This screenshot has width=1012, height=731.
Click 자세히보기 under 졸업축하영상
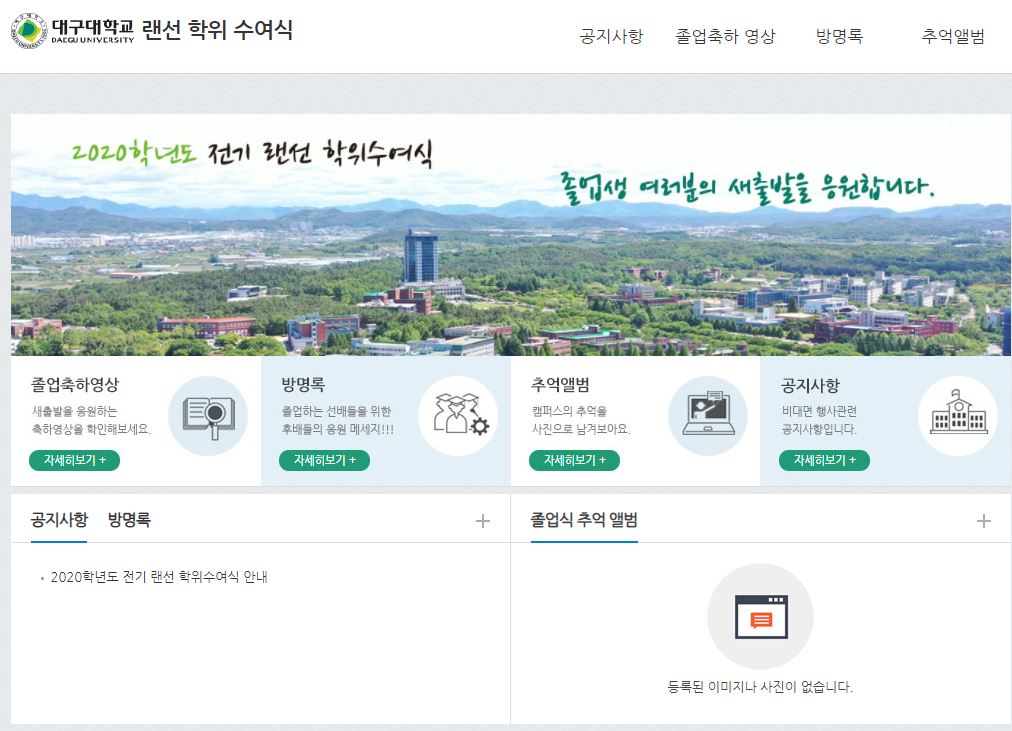click(74, 460)
